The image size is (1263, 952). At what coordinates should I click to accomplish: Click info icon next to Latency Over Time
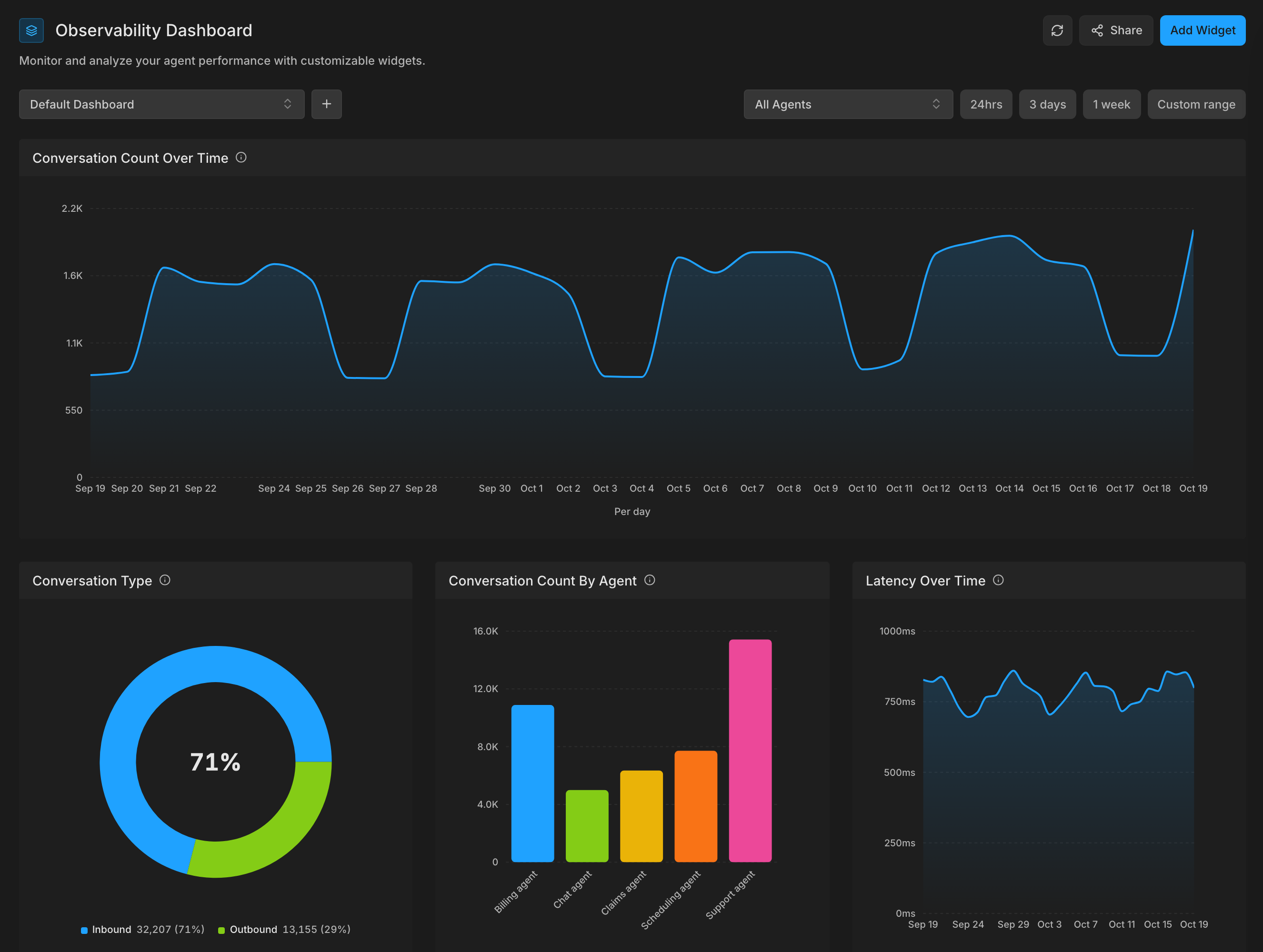[998, 580]
